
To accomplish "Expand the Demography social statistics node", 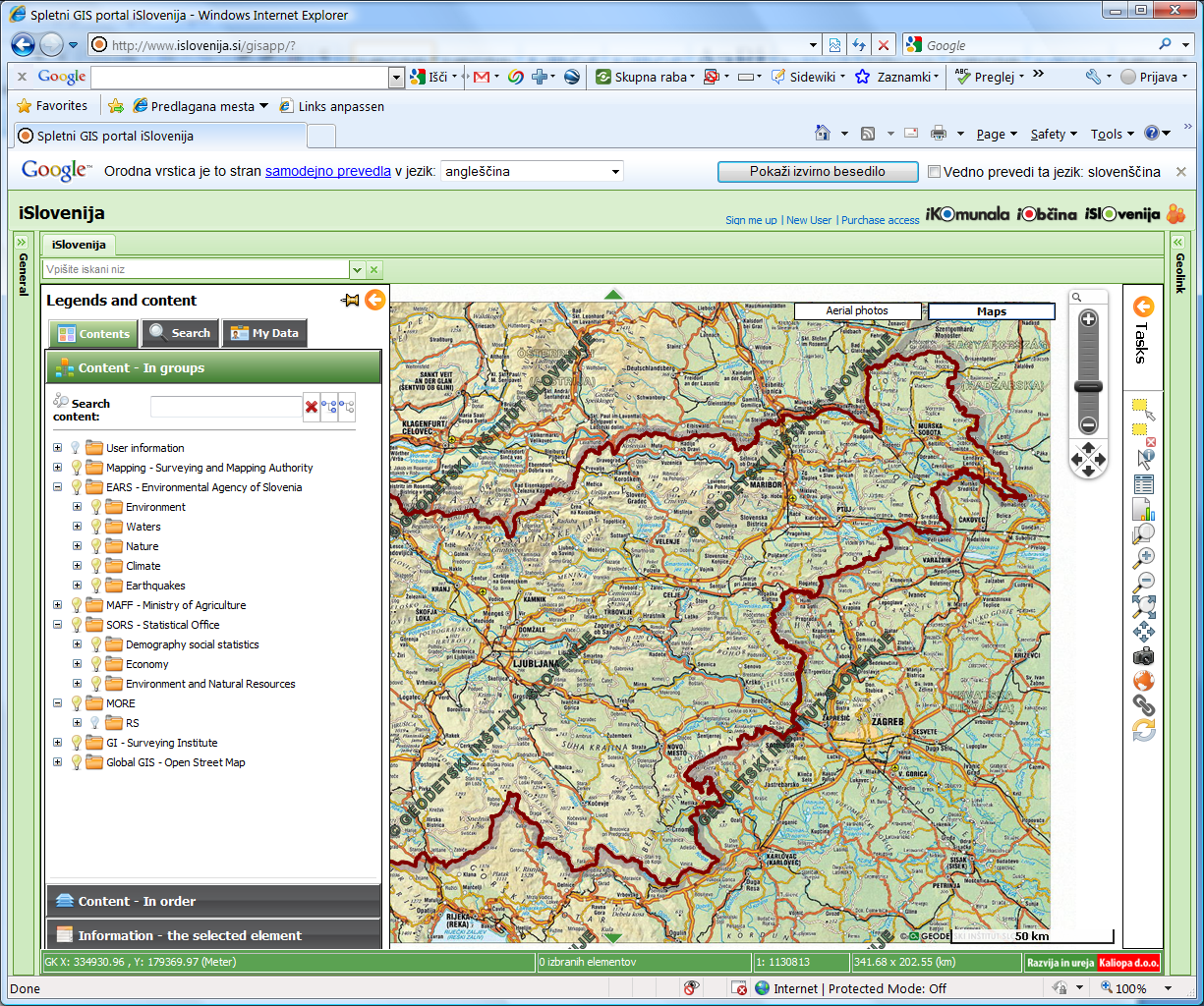I will coord(77,644).
